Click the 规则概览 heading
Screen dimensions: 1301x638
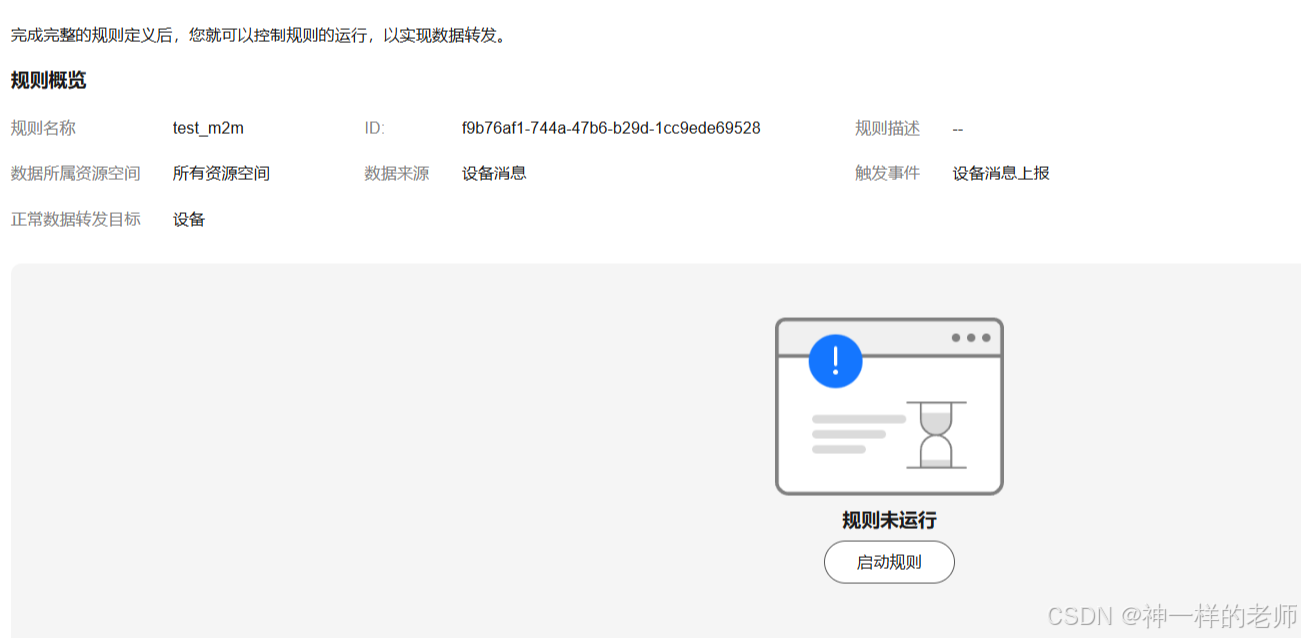pos(48,81)
